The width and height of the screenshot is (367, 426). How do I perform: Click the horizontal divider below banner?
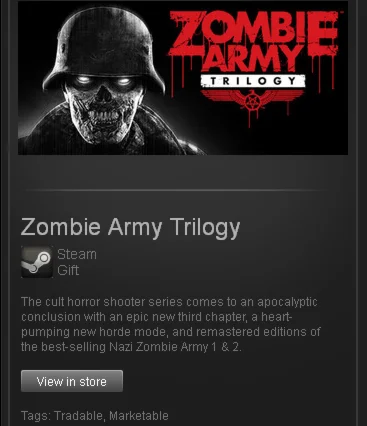coord(173,190)
